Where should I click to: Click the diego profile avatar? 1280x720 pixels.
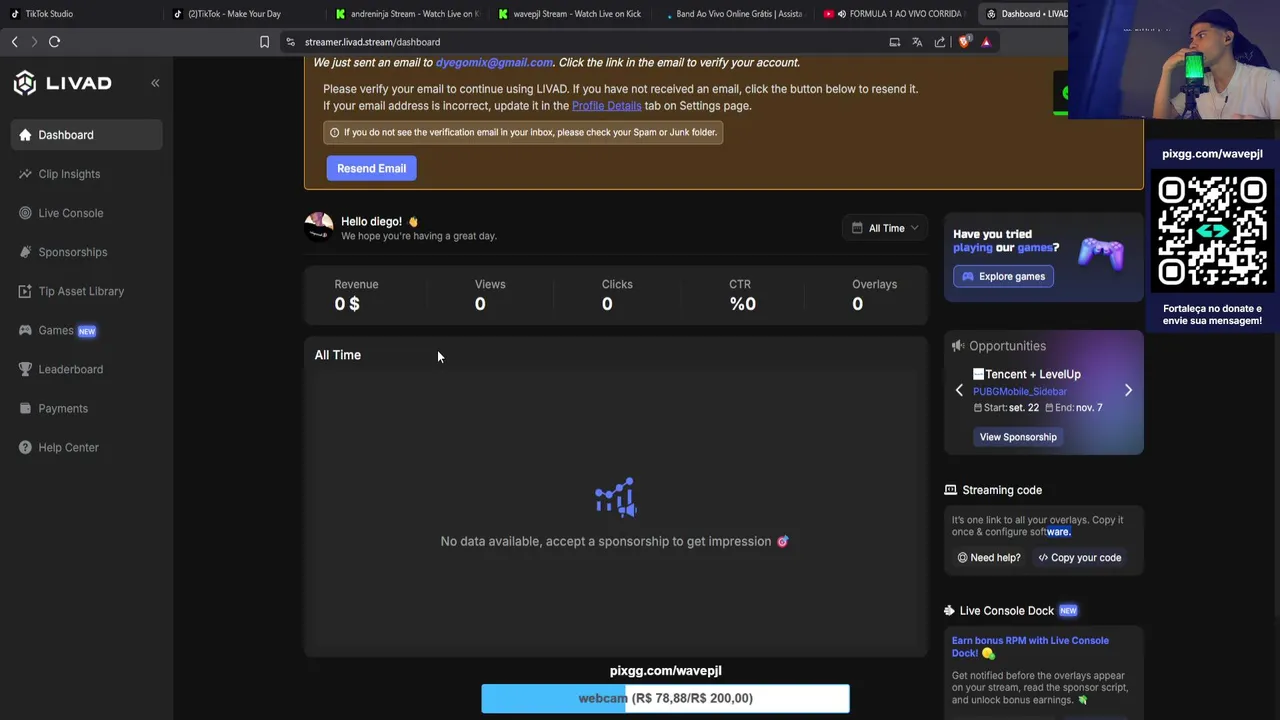click(x=319, y=227)
